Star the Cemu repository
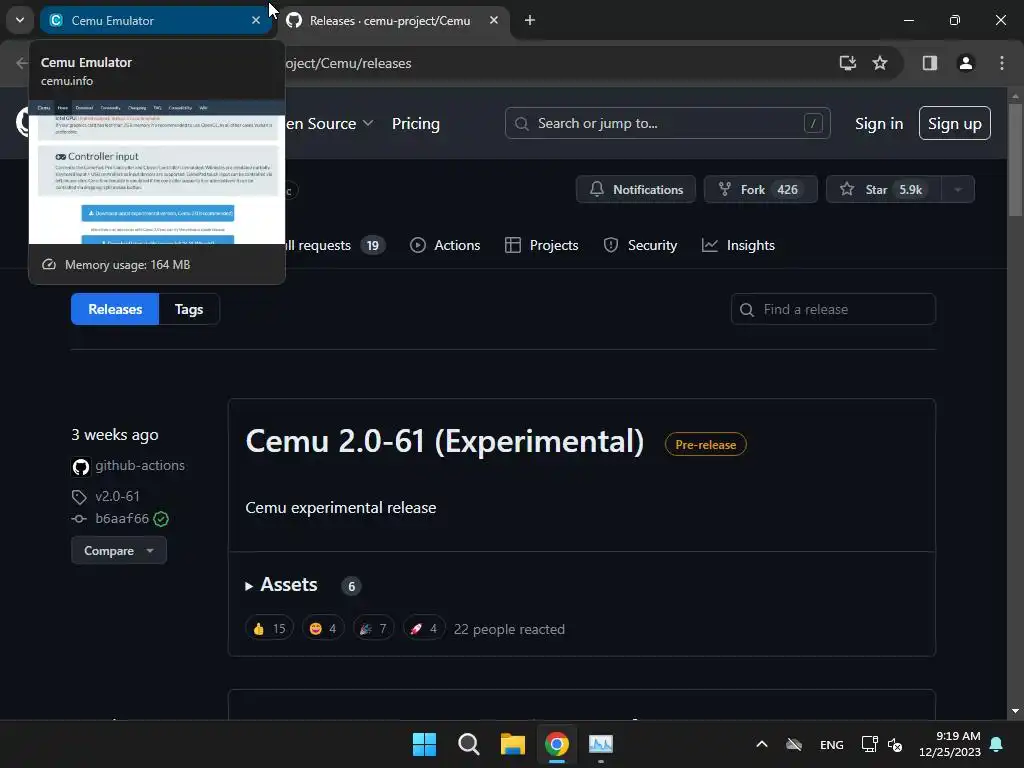 point(884,189)
